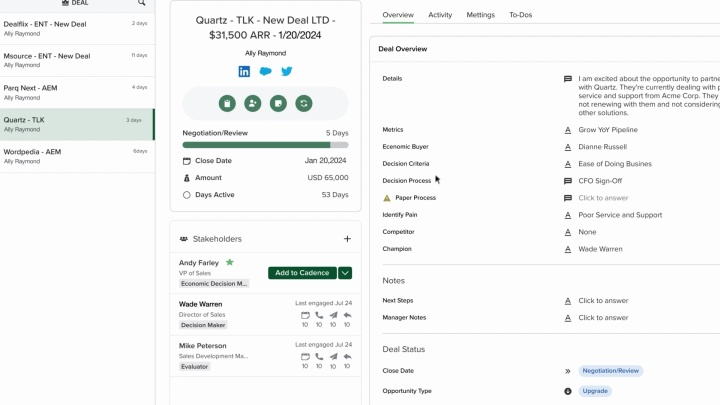Open the To-Dos tab
The height and width of the screenshot is (405, 720).
[x=520, y=15]
